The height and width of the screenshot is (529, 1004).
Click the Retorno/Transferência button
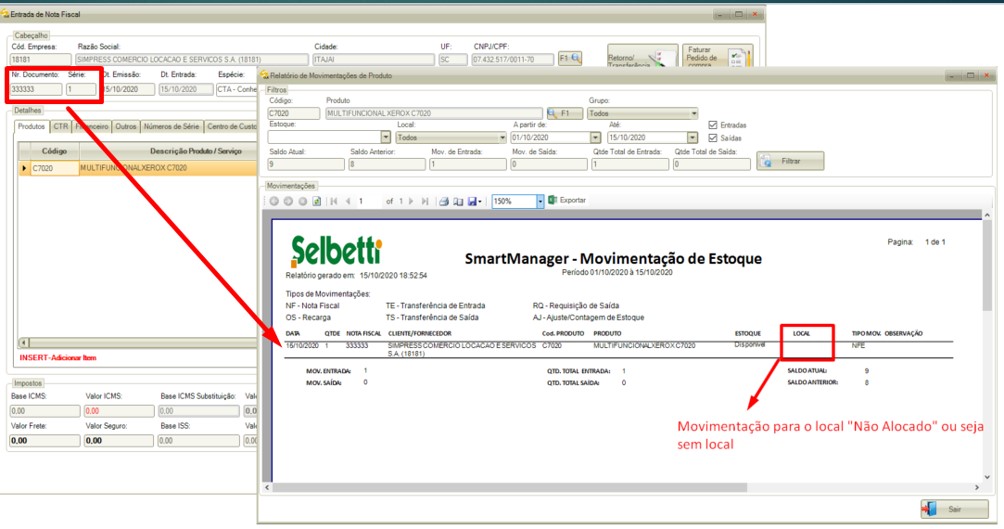(x=642, y=56)
